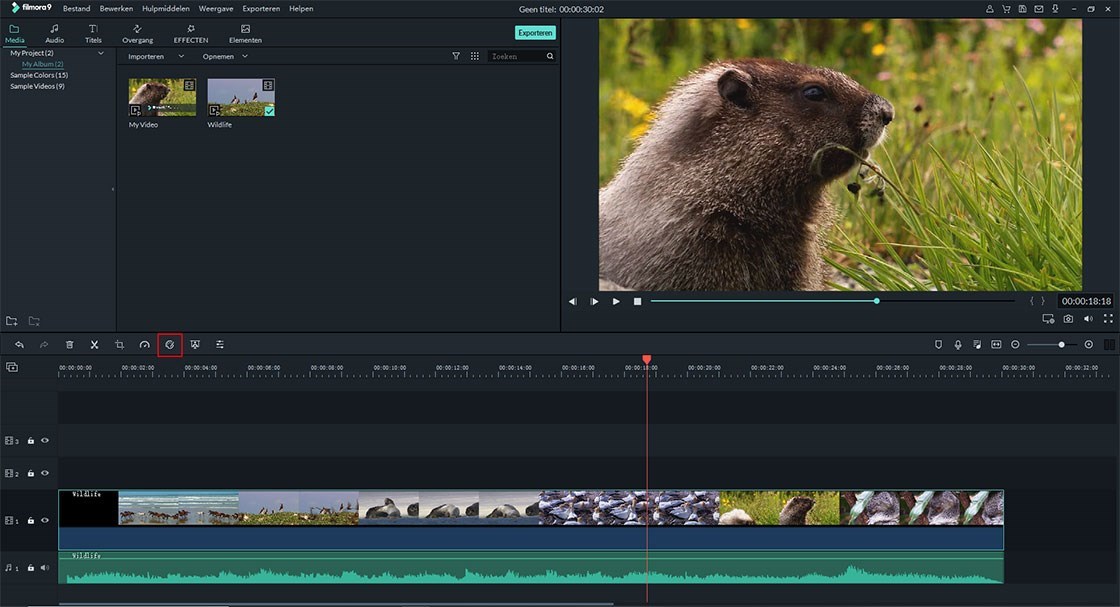The height and width of the screenshot is (607, 1120).
Task: Select My Album (2) in sidebar
Action: [42, 64]
